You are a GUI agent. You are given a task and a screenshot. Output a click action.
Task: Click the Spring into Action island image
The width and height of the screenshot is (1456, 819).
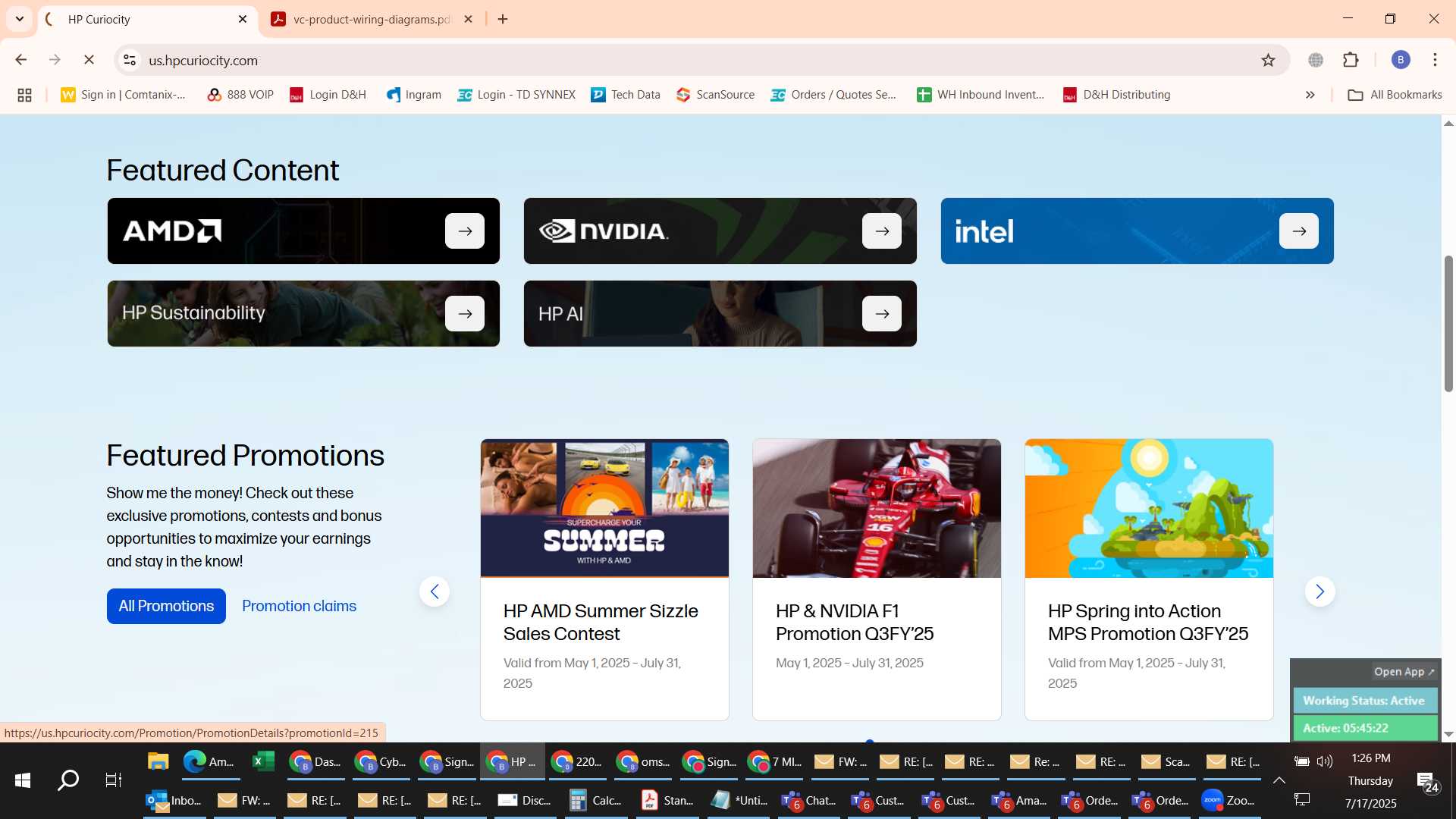(1149, 508)
